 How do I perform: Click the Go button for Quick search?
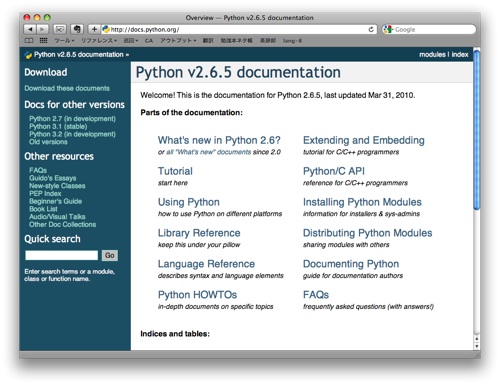point(110,255)
